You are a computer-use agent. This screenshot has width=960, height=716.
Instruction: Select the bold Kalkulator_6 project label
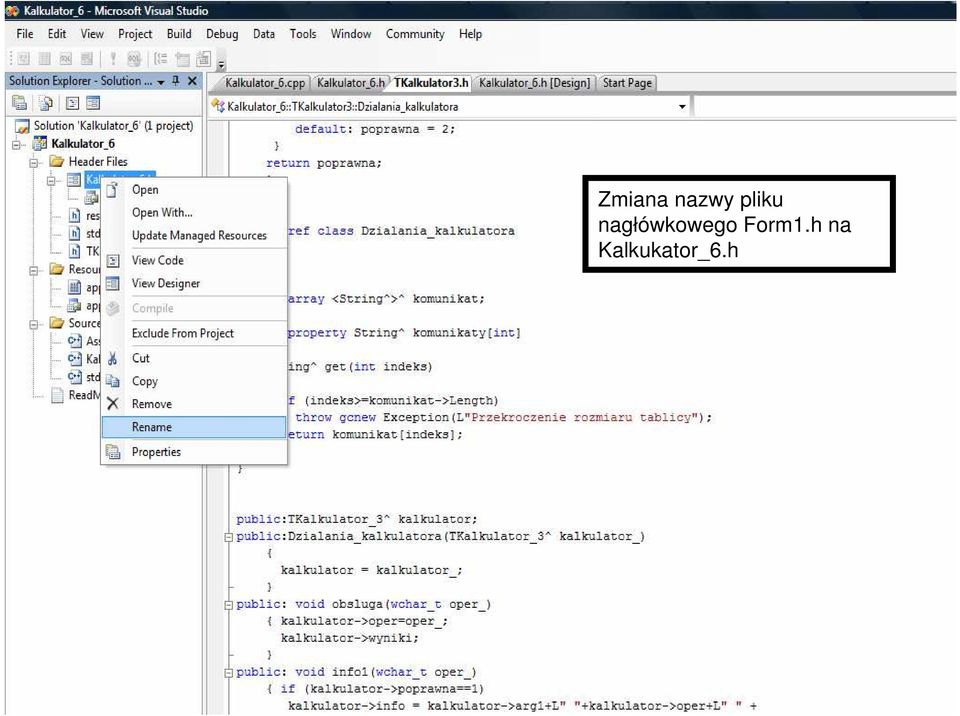click(x=83, y=144)
